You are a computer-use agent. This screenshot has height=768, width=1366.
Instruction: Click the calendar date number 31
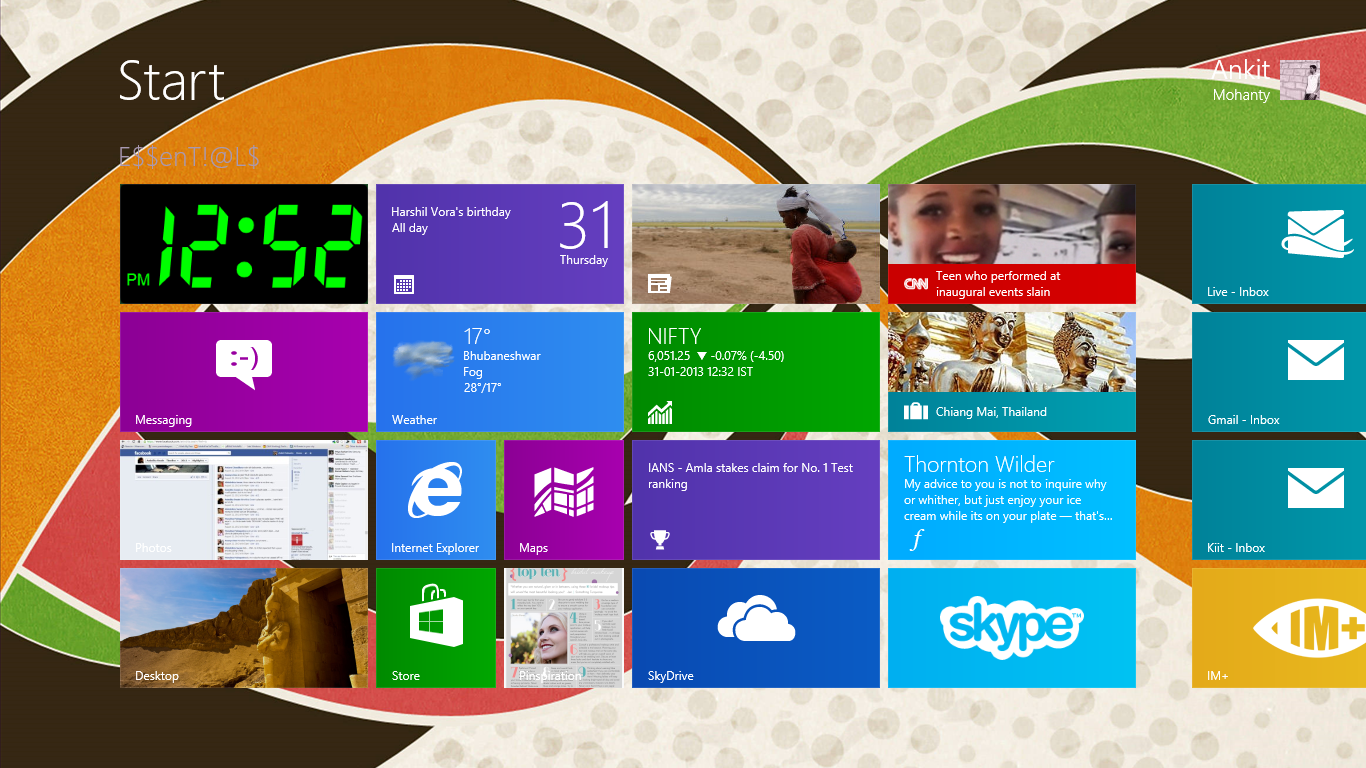pyautogui.click(x=584, y=225)
